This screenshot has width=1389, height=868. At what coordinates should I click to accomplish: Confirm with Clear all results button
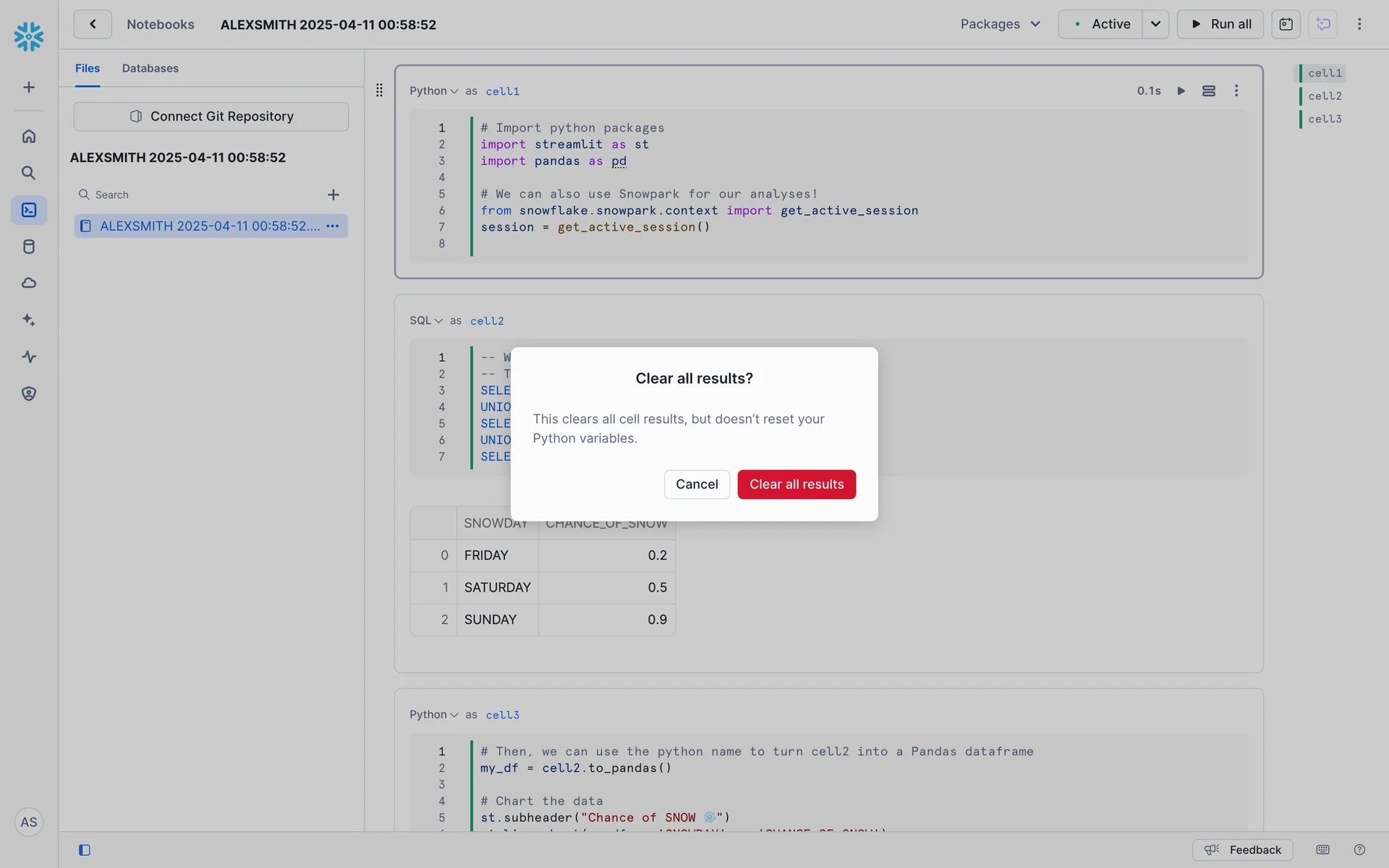(796, 484)
